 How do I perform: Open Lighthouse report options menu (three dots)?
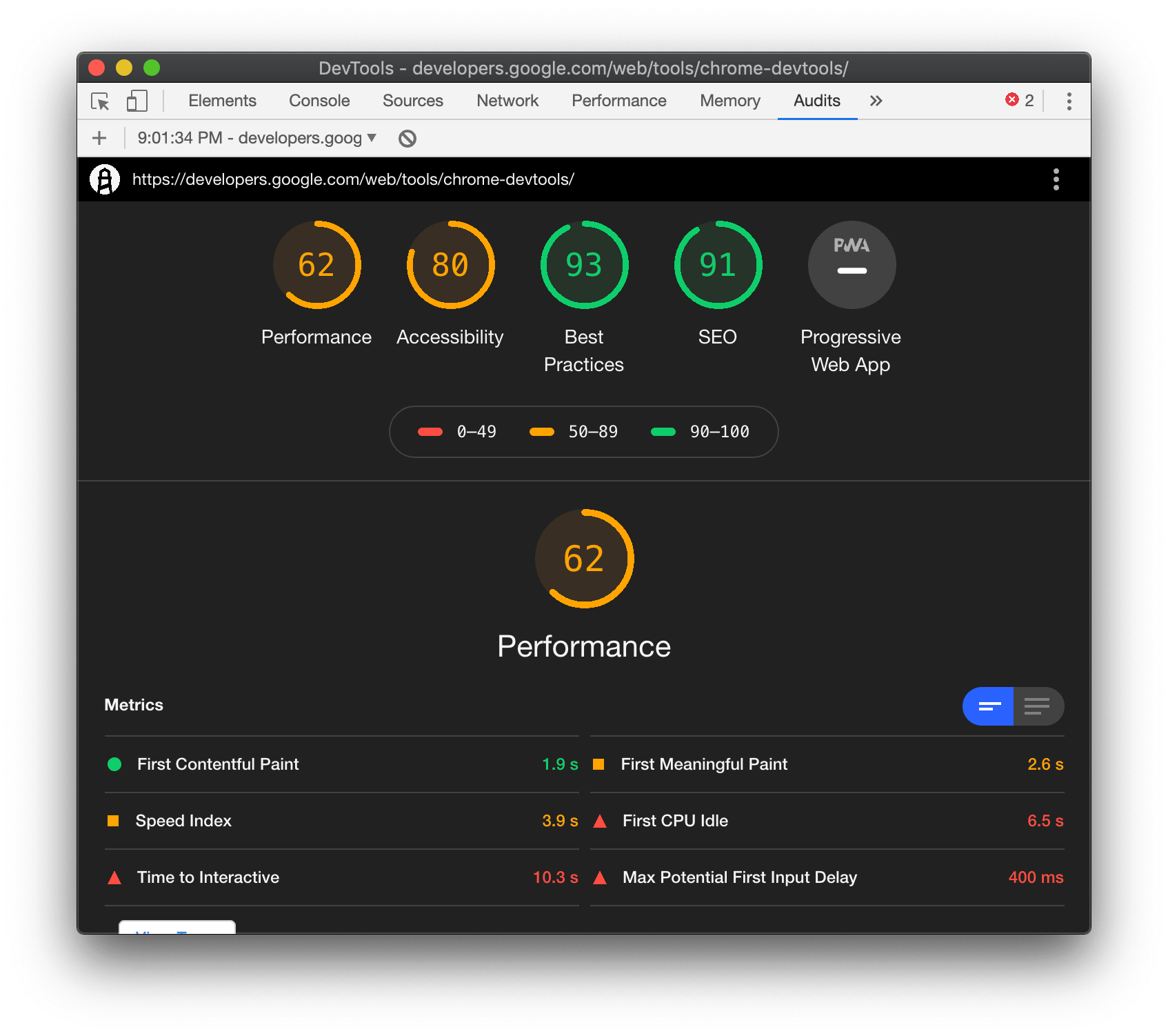tap(1056, 179)
